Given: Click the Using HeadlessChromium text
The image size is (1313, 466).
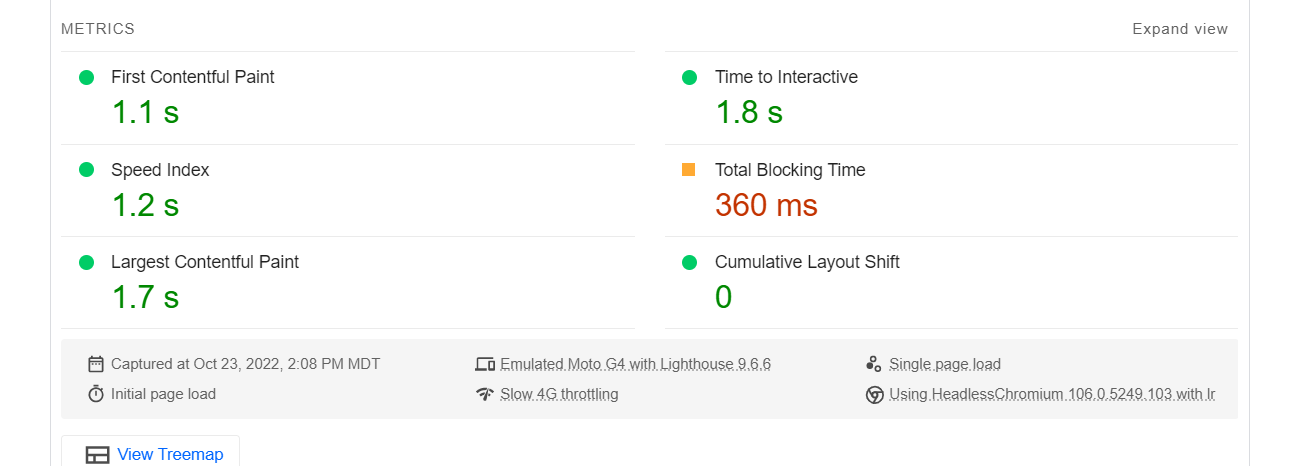Looking at the screenshot, I should [x=1052, y=394].
